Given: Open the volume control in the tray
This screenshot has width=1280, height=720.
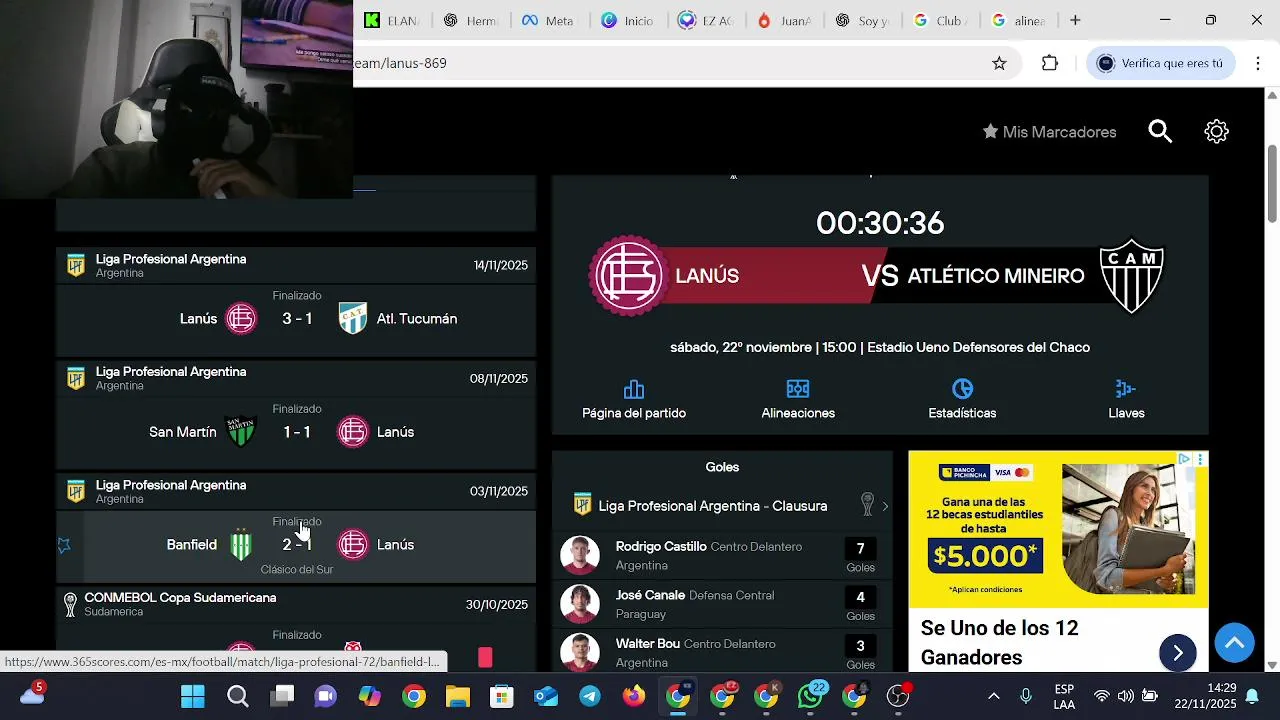Looking at the screenshot, I should (1126, 696).
